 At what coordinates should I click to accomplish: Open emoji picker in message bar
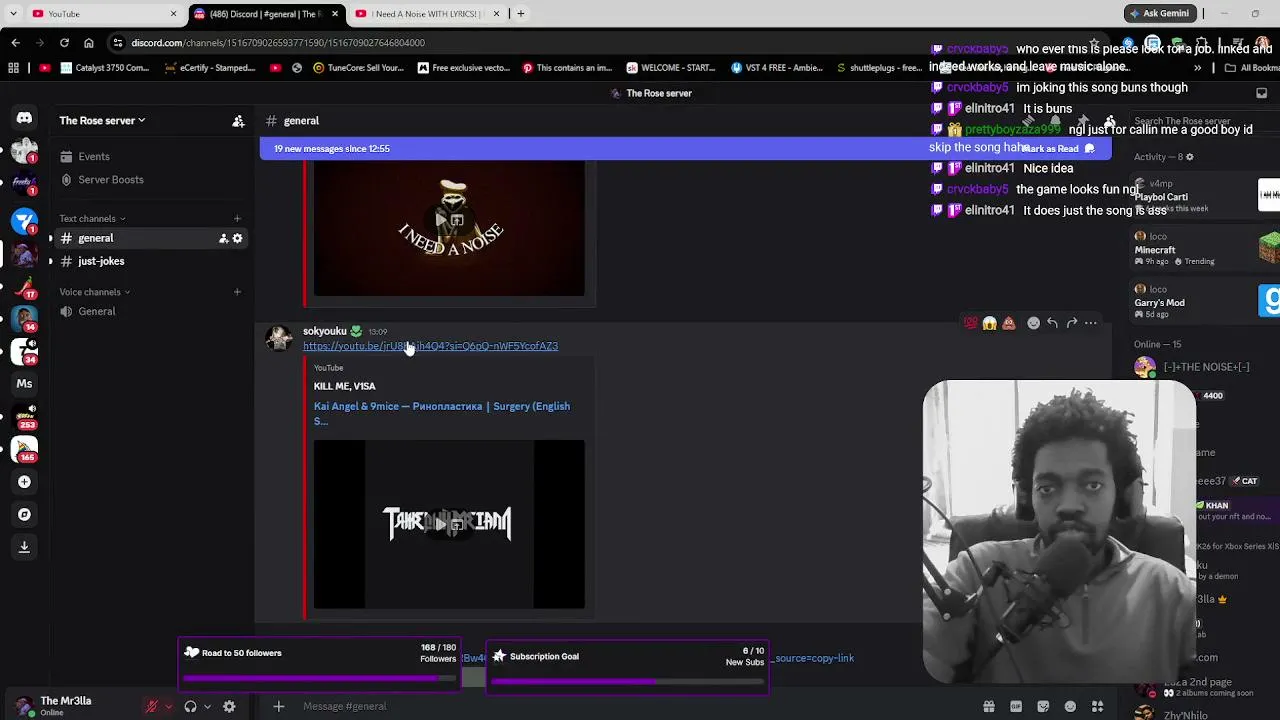pos(1070,706)
